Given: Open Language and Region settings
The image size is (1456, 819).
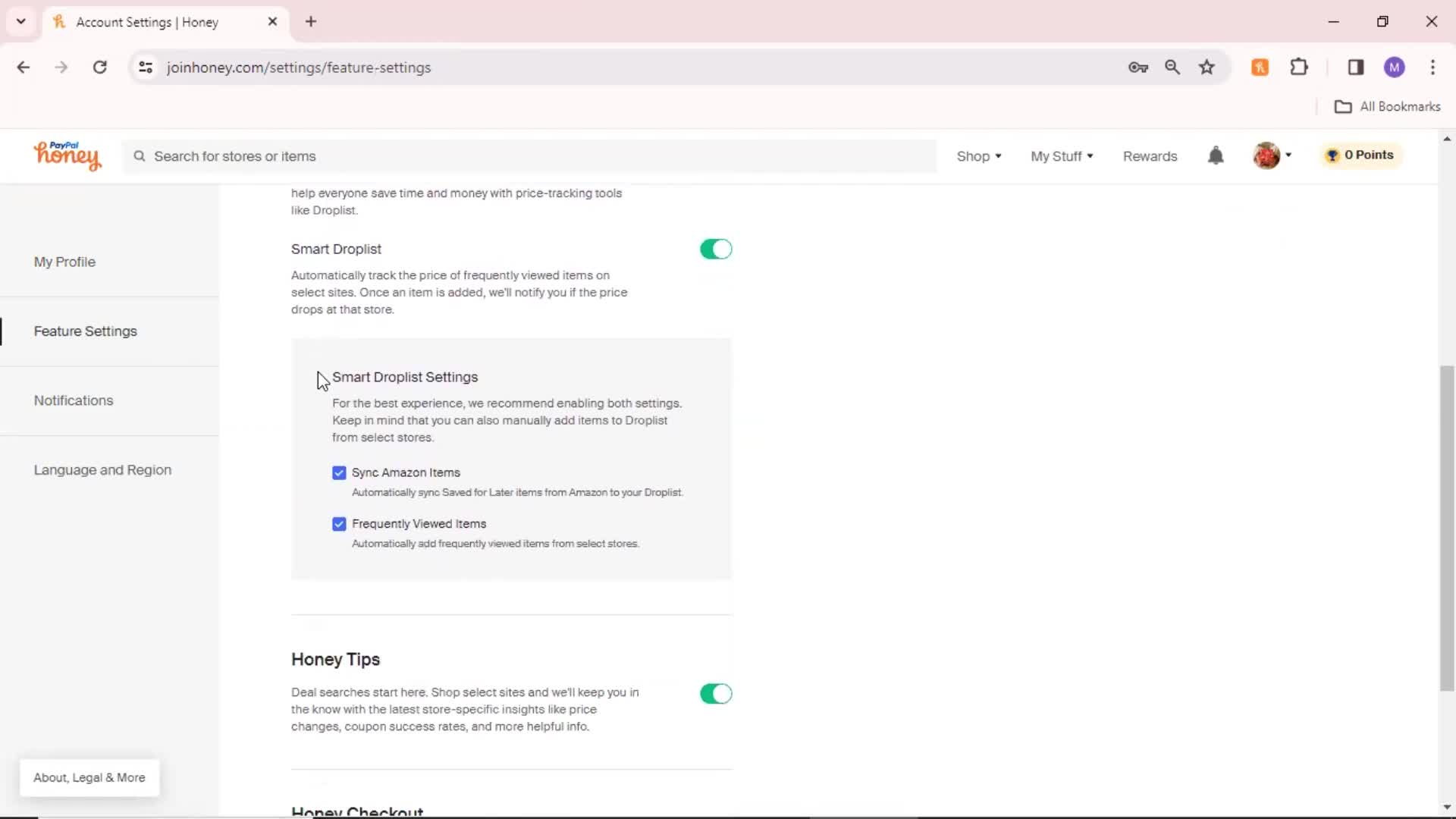Looking at the screenshot, I should tap(102, 470).
